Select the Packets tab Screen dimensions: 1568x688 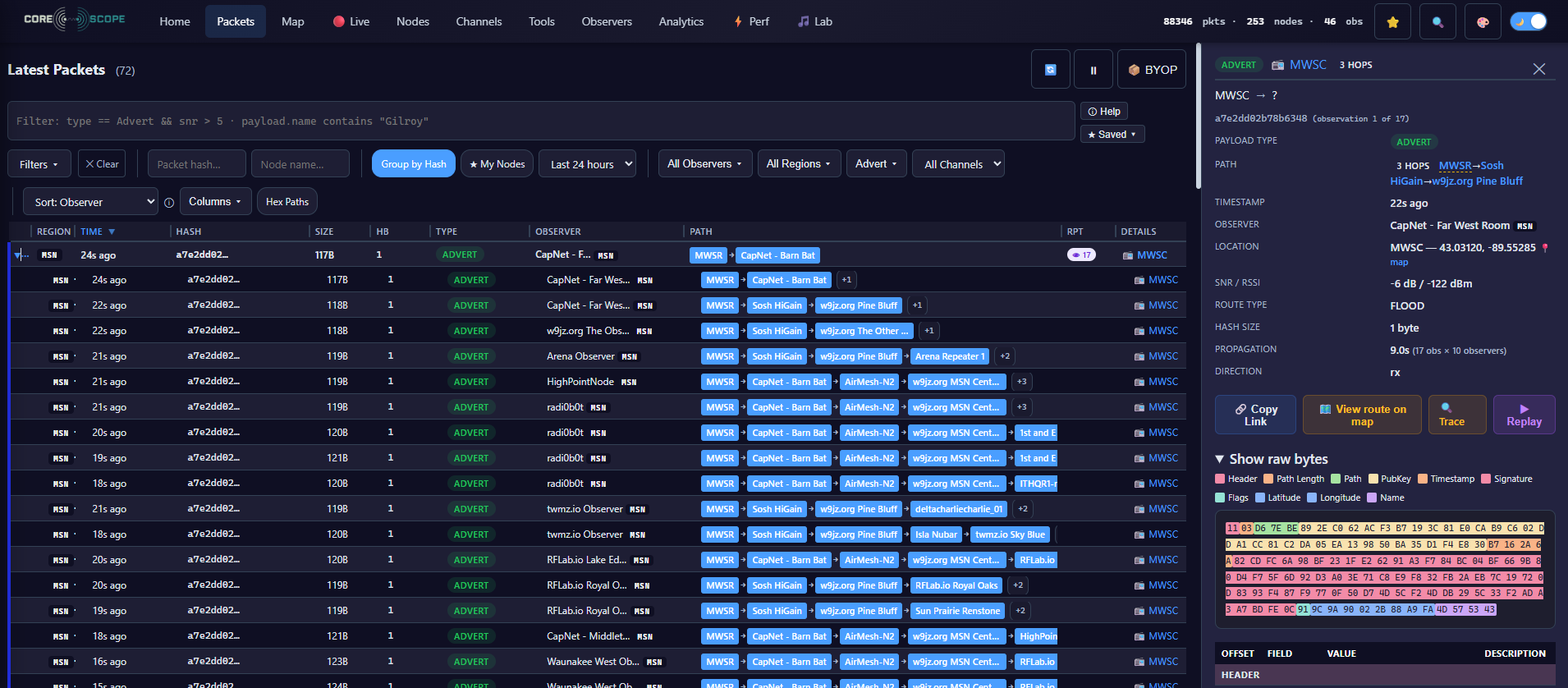[236, 21]
